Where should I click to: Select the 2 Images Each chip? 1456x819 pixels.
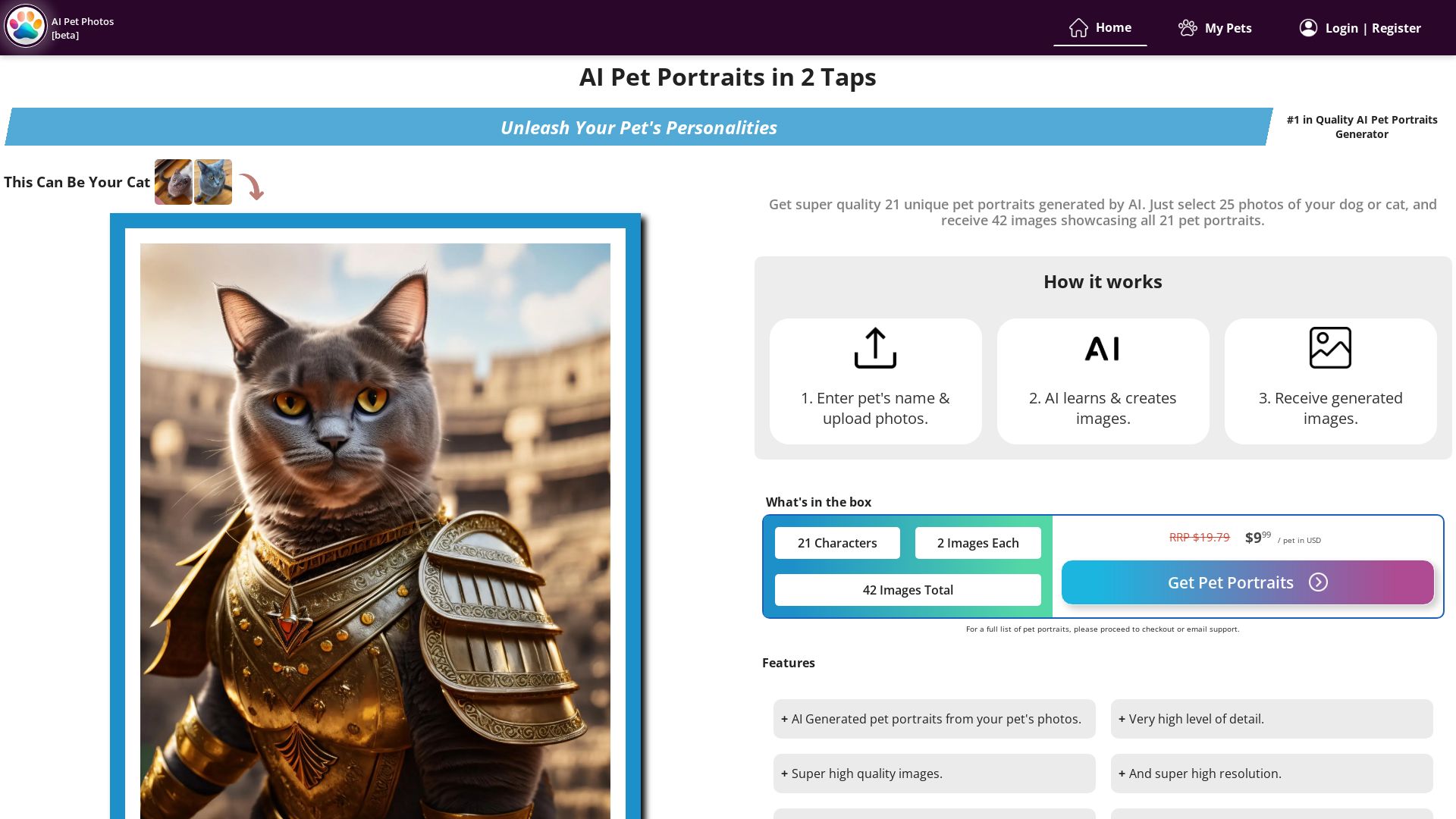(977, 542)
